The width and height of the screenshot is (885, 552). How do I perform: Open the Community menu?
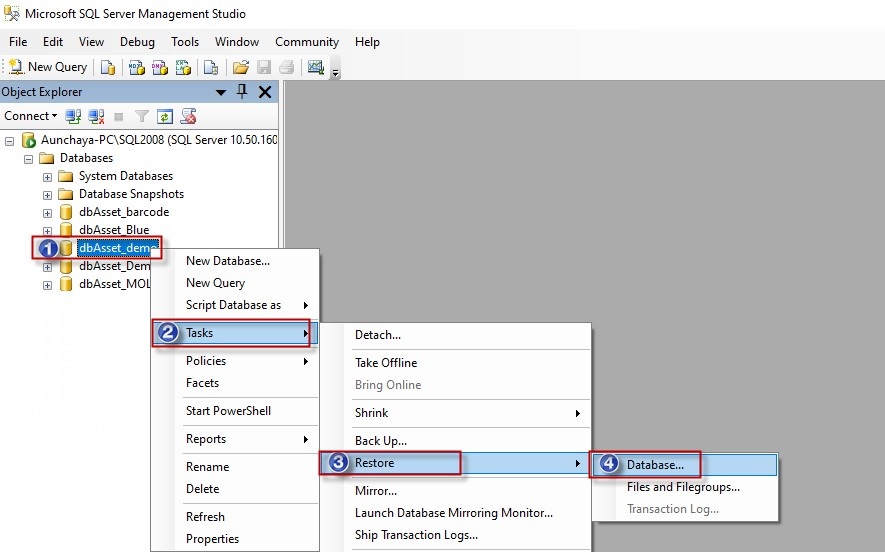coord(307,42)
